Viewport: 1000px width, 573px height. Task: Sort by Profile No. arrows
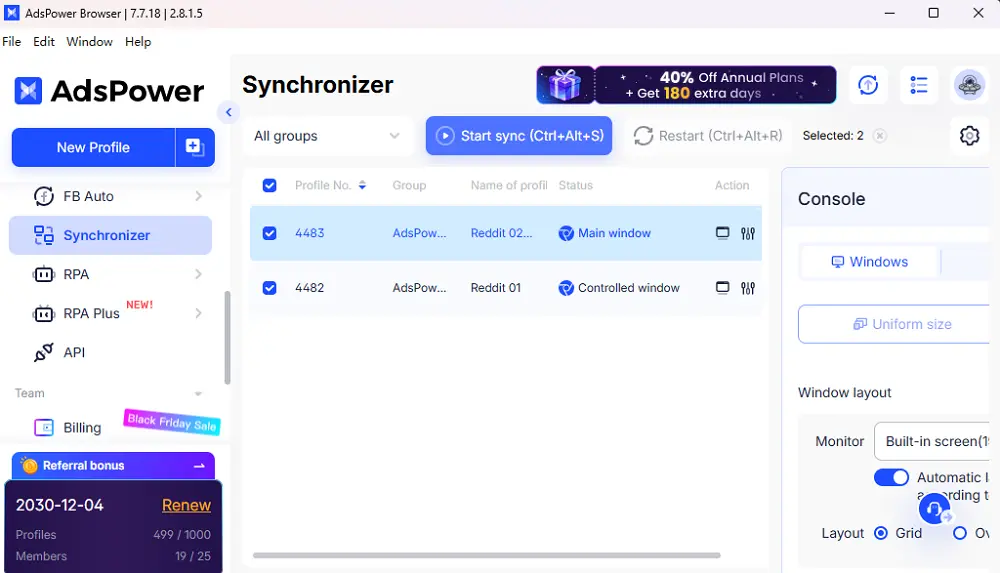click(362, 185)
